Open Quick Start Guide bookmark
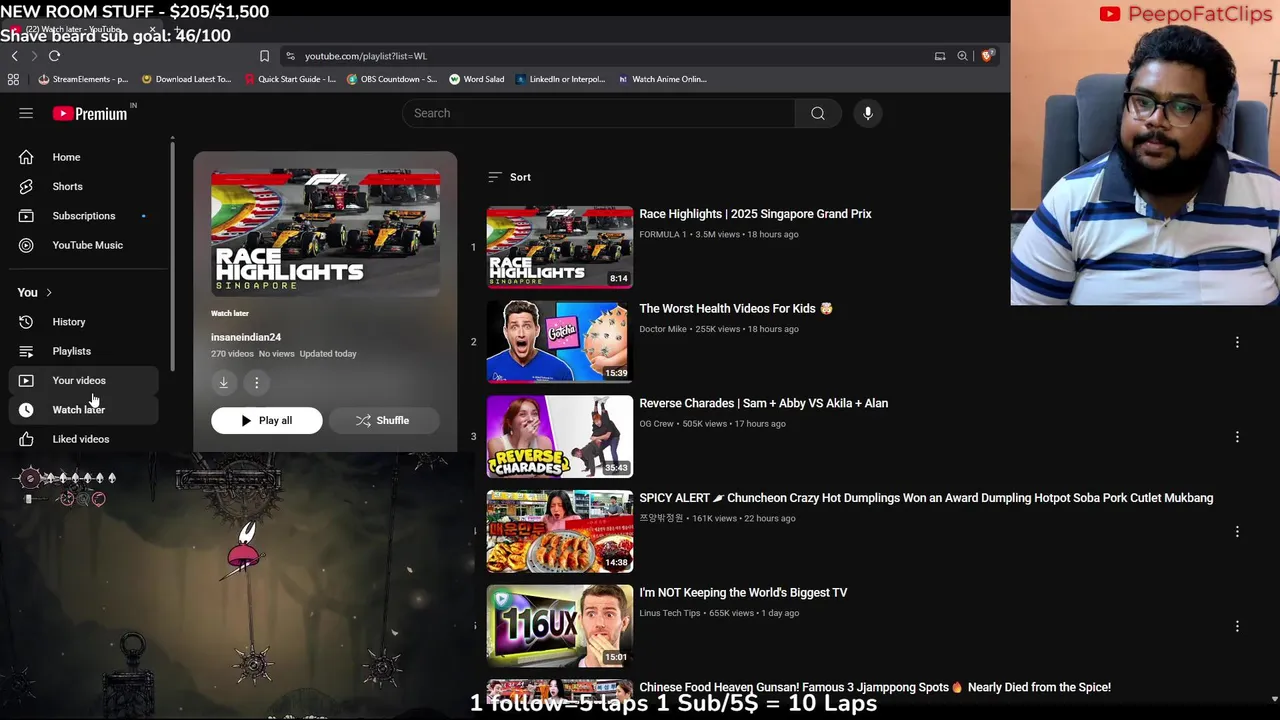 (x=290, y=79)
